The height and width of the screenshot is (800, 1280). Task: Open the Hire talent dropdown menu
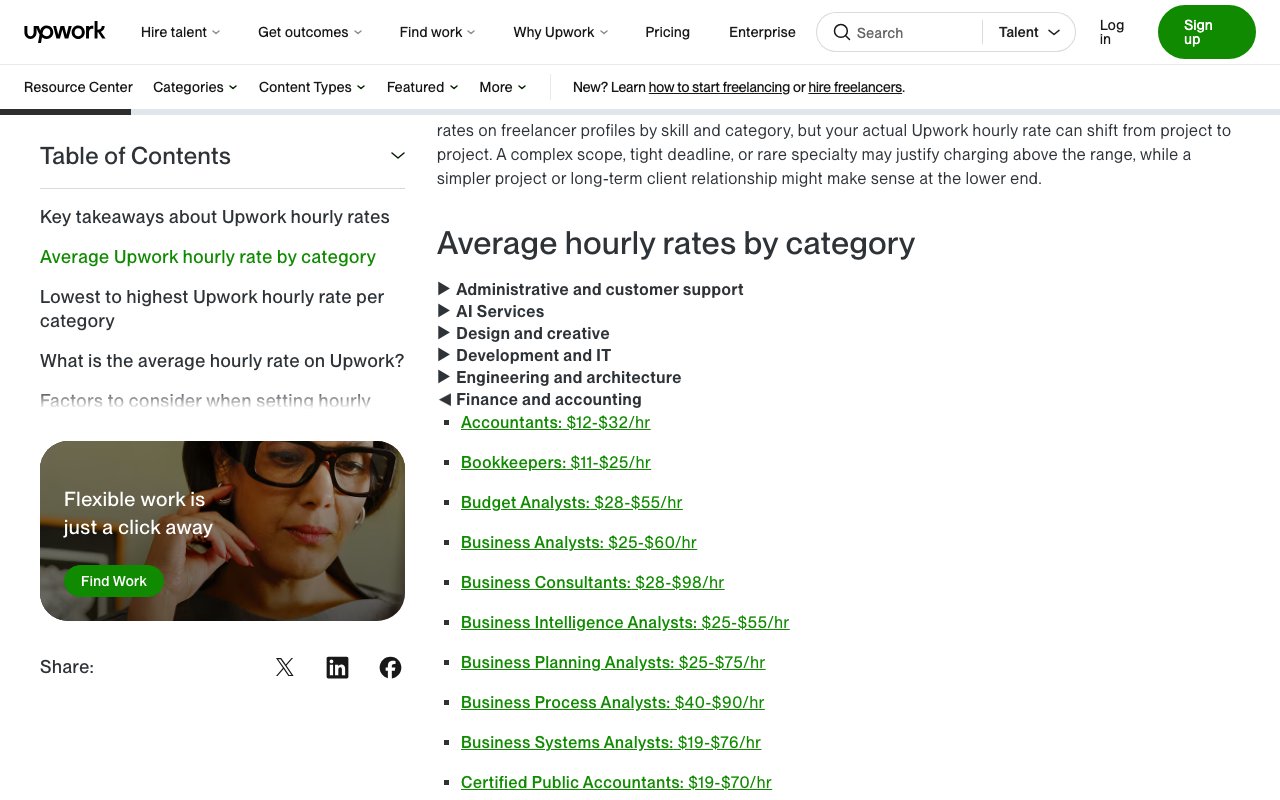click(181, 32)
